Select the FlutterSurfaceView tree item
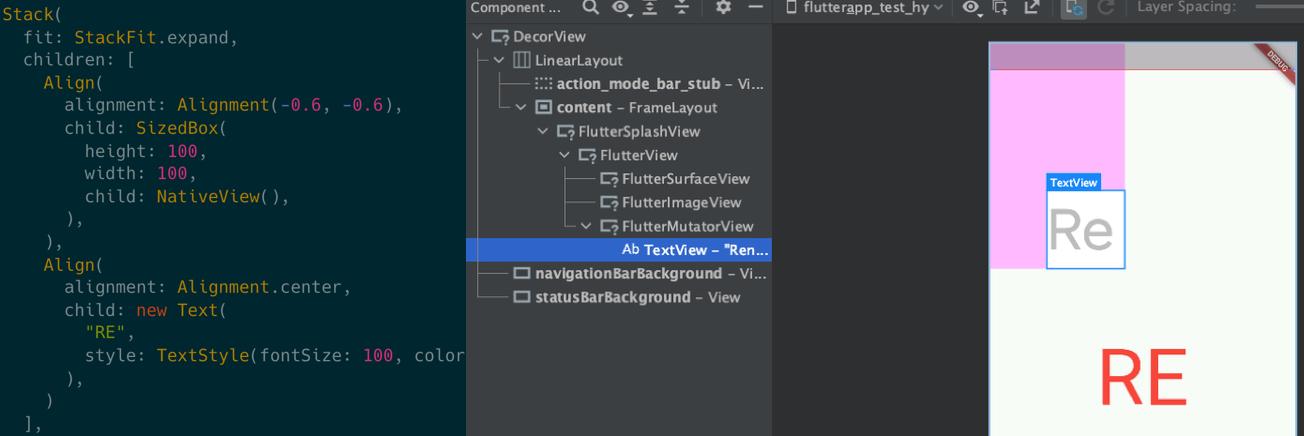This screenshot has height=436, width=1304. (685, 179)
